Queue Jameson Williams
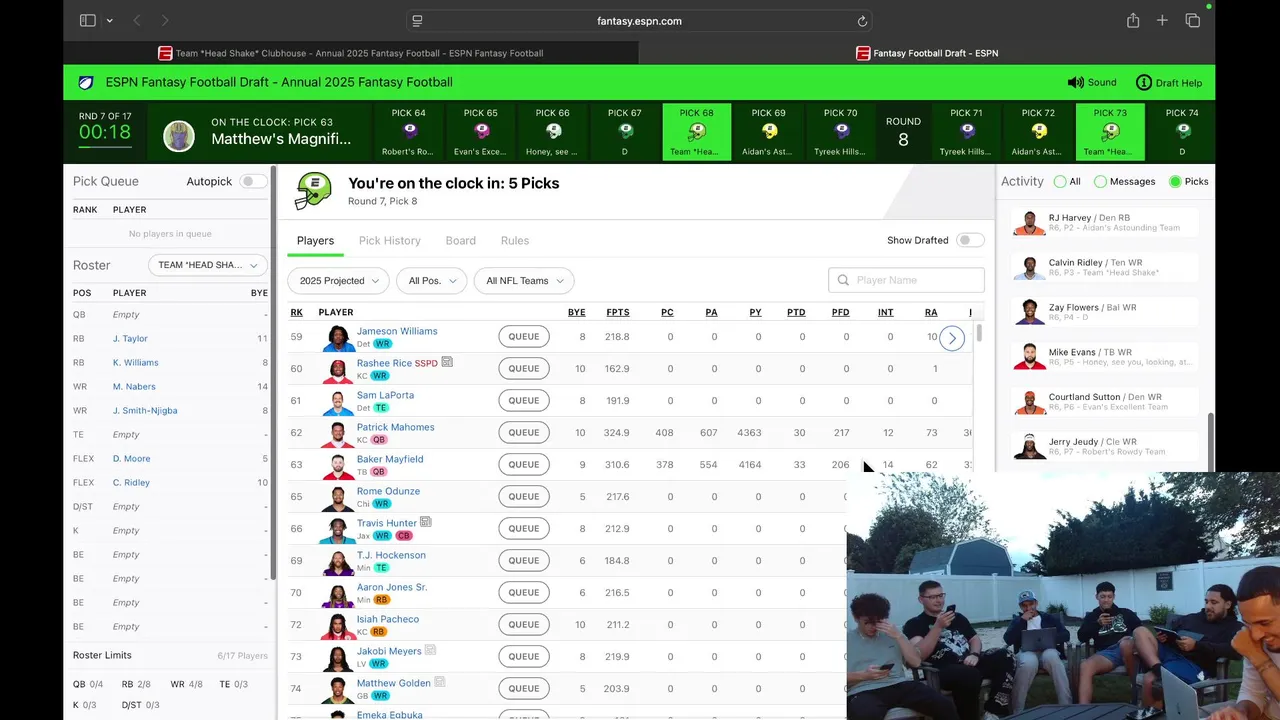The height and width of the screenshot is (720, 1280). click(x=524, y=337)
